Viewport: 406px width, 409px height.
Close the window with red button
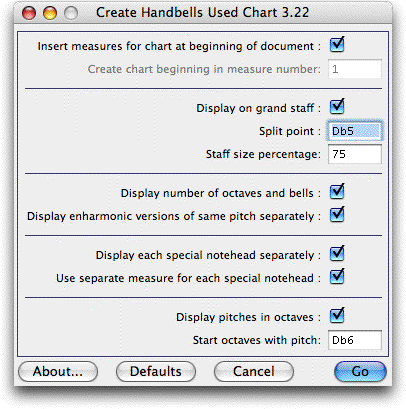coord(29,13)
